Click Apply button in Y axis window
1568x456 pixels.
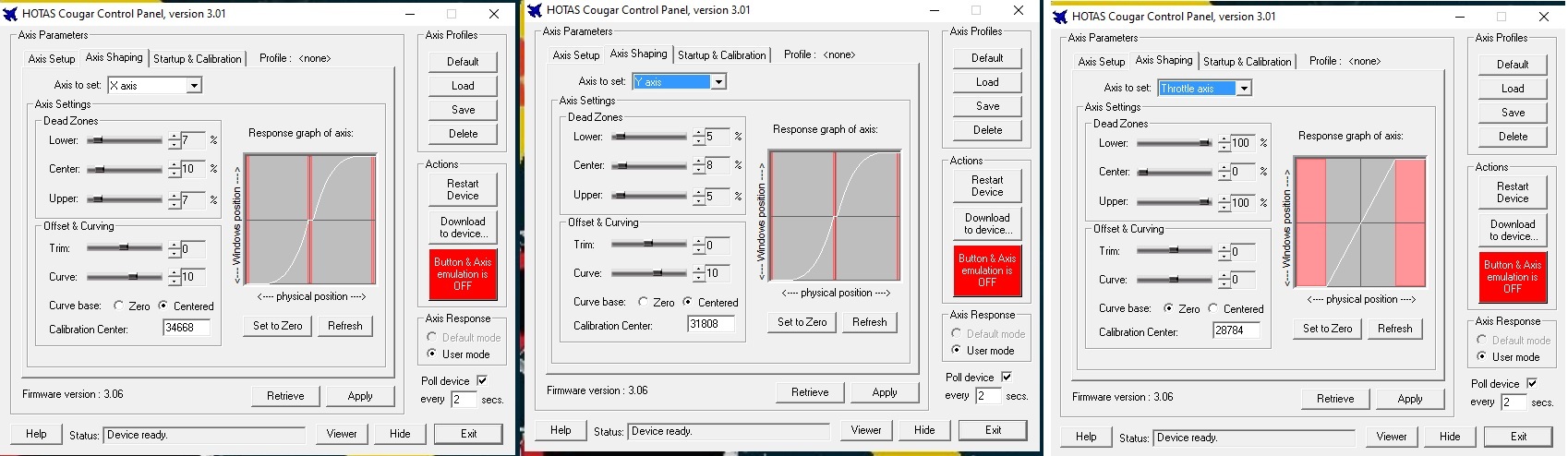pyautogui.click(x=885, y=392)
